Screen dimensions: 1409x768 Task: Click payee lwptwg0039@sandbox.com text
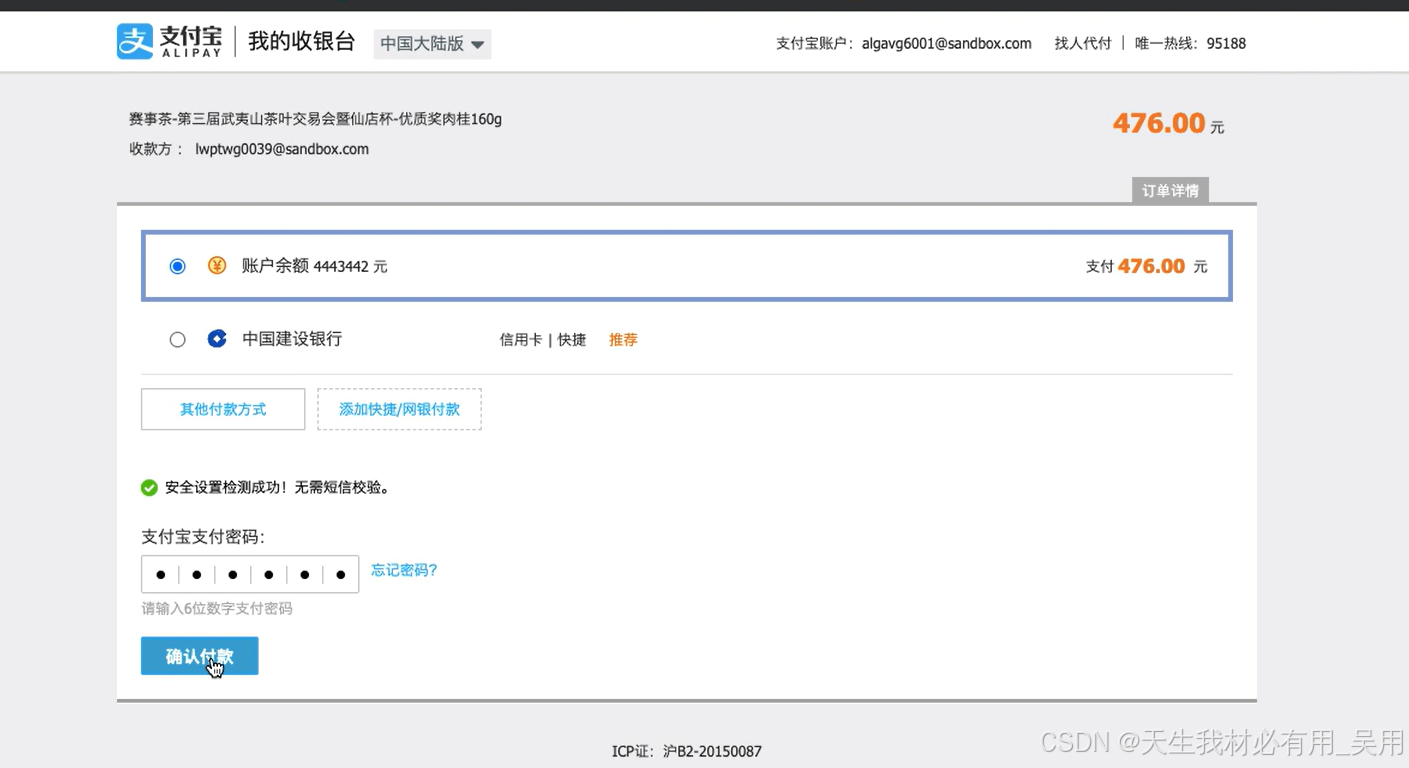pos(282,149)
